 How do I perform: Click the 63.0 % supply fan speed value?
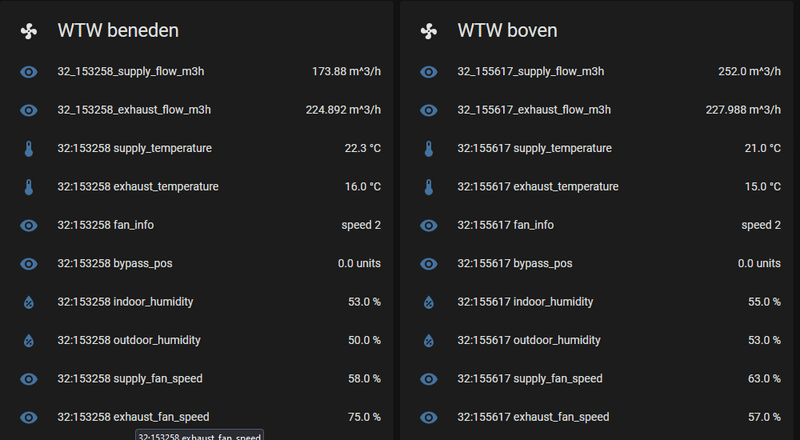coord(763,379)
